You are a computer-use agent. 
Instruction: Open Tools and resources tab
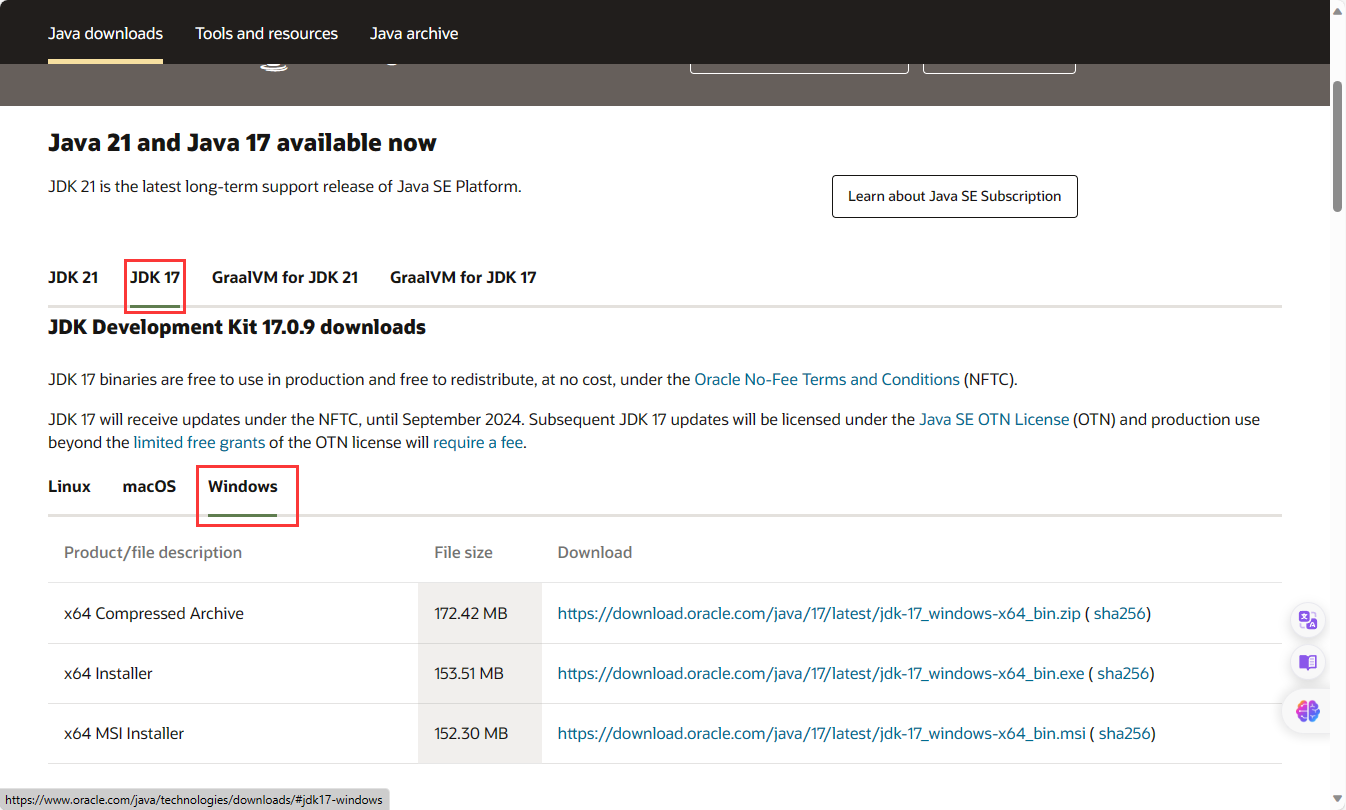coord(266,33)
